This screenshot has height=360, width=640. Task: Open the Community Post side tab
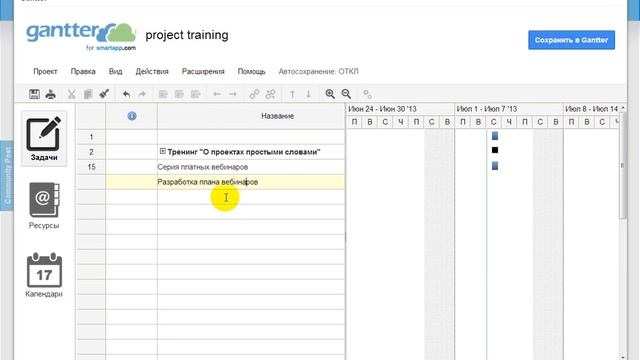pos(7,176)
